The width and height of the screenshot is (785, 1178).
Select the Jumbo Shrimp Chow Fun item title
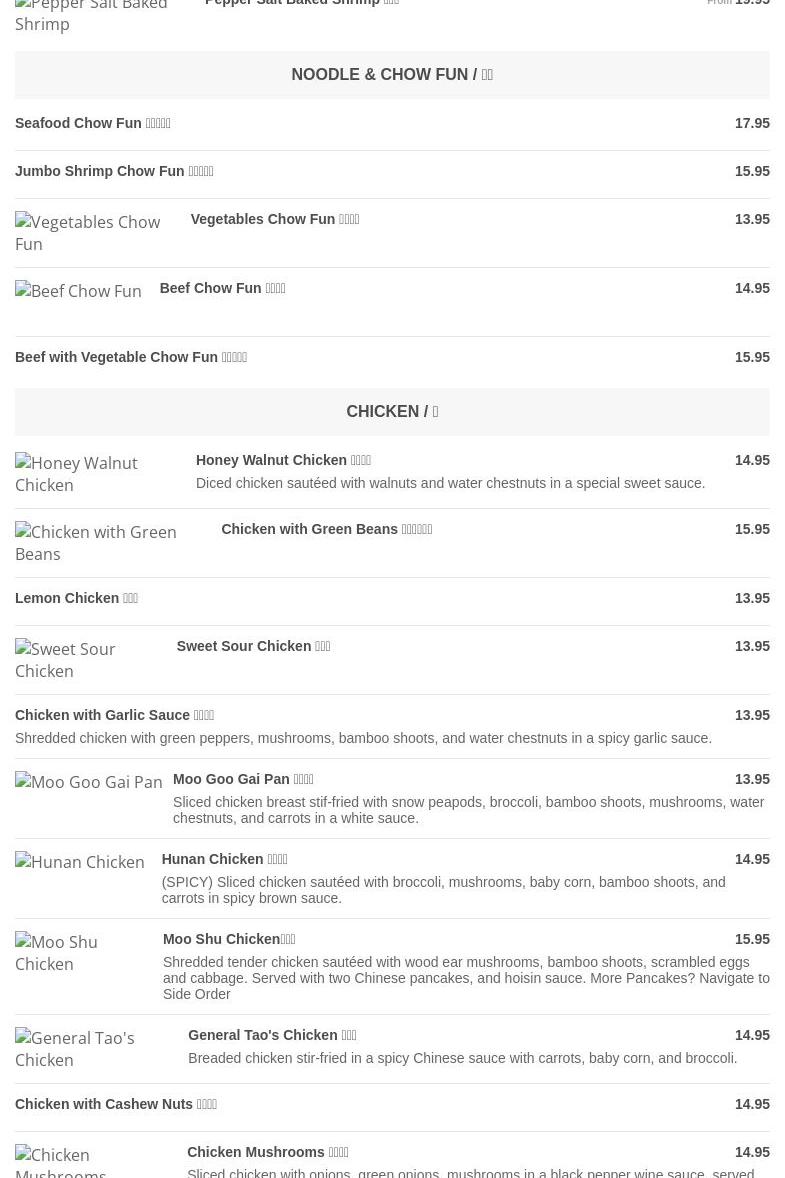(114, 171)
